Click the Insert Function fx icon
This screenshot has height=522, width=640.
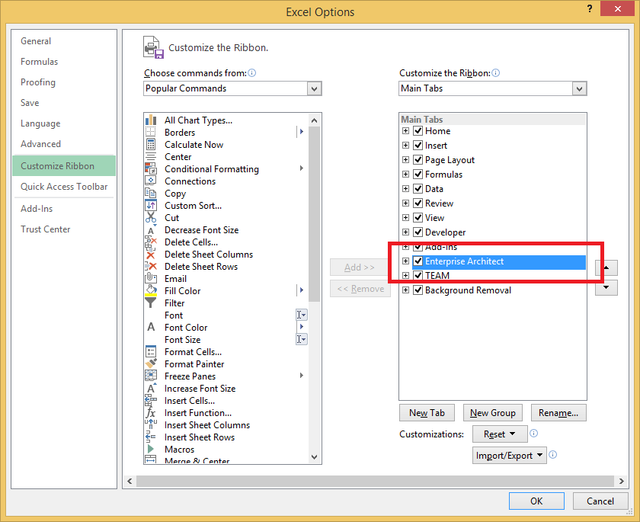[x=151, y=413]
